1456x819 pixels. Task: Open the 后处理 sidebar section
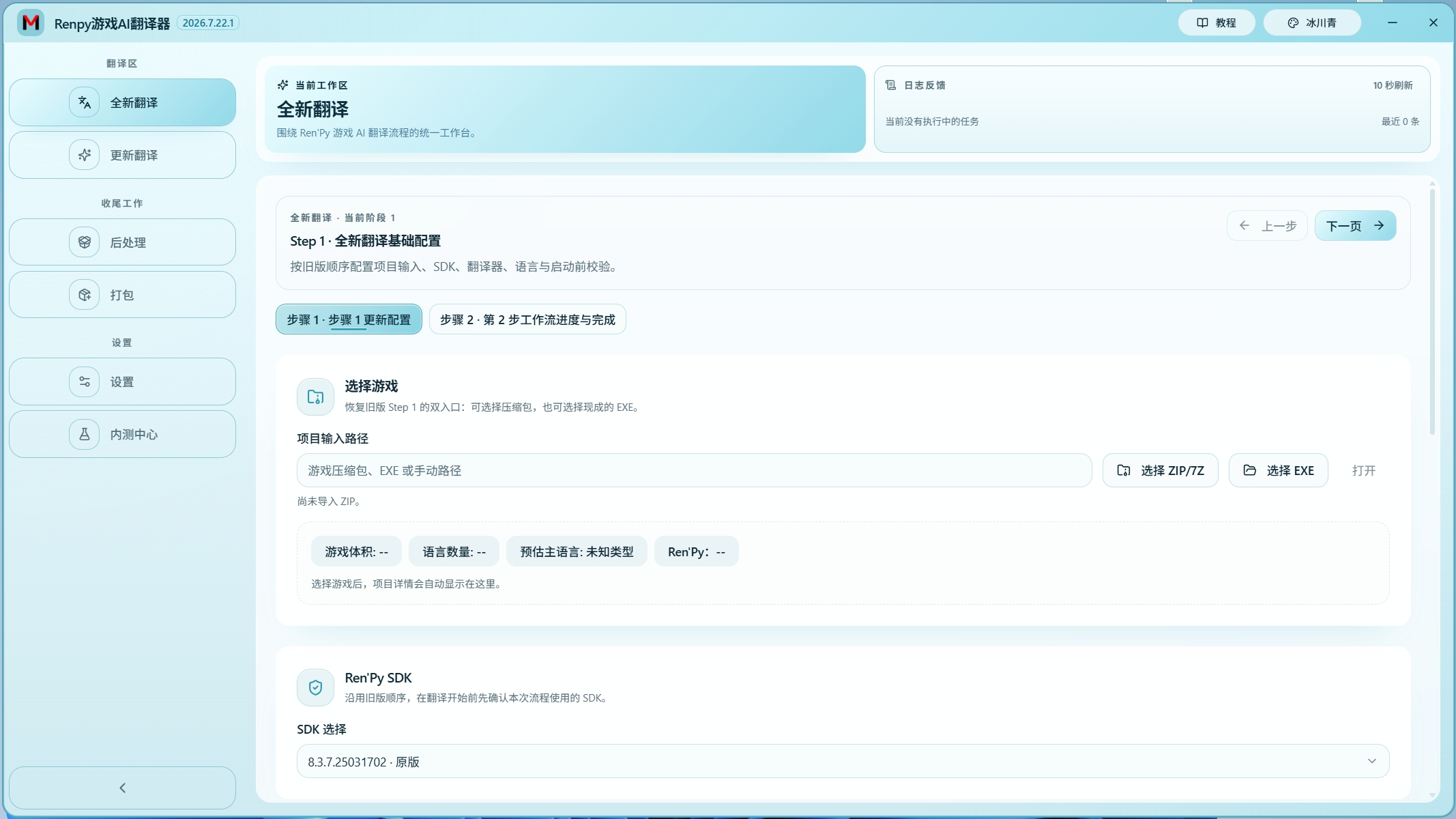(x=122, y=242)
